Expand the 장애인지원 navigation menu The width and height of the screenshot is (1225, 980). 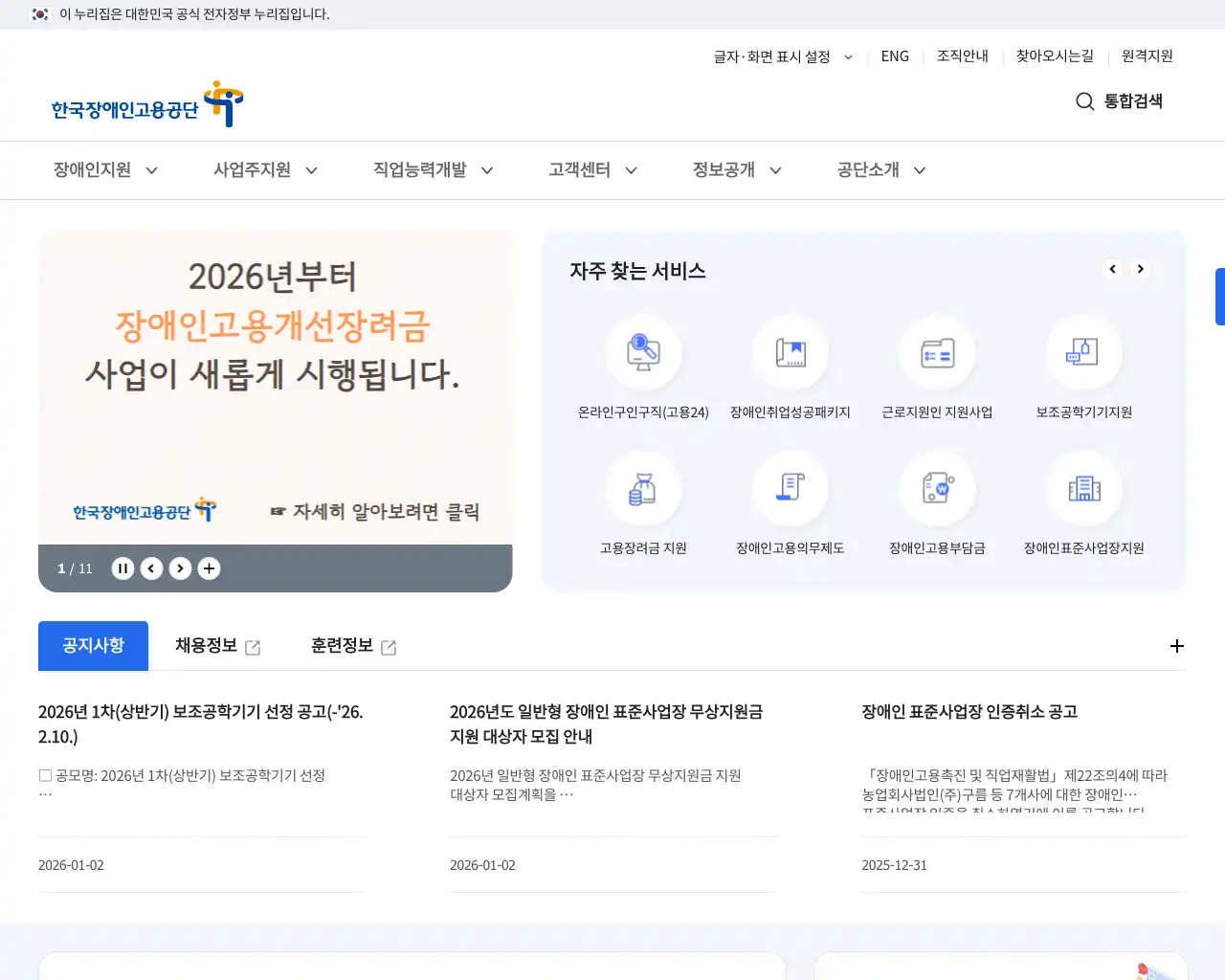point(103,169)
